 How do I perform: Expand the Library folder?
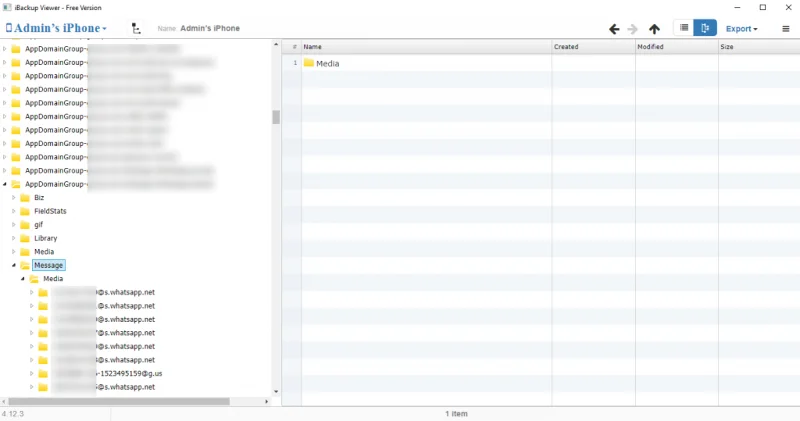14,238
